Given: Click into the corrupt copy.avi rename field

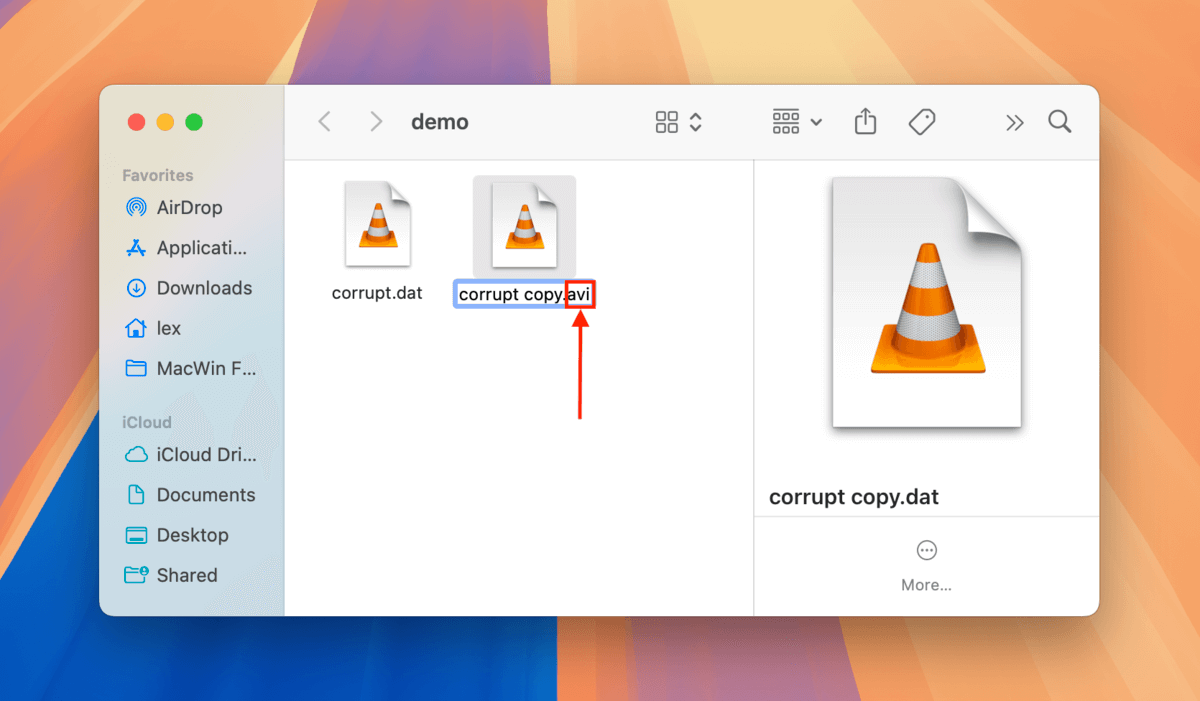Looking at the screenshot, I should (525, 295).
